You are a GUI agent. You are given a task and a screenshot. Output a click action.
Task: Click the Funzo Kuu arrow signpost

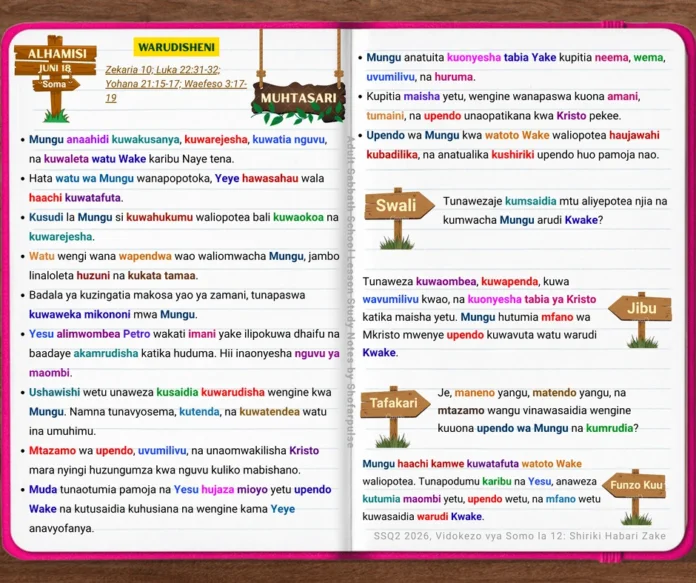tap(635, 496)
